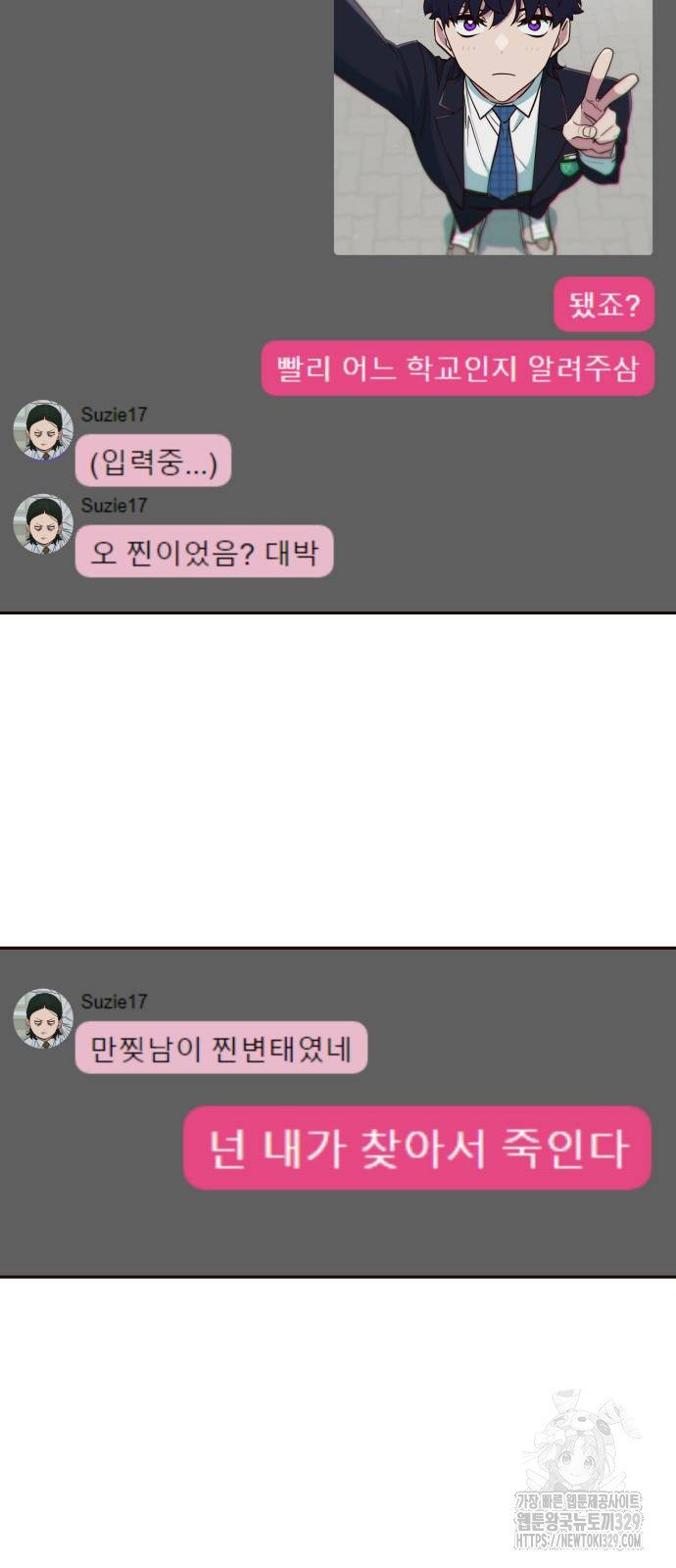Open the newtoki329.com watermark URL
Viewport: 676px width, 1568px height.
[x=578, y=1541]
